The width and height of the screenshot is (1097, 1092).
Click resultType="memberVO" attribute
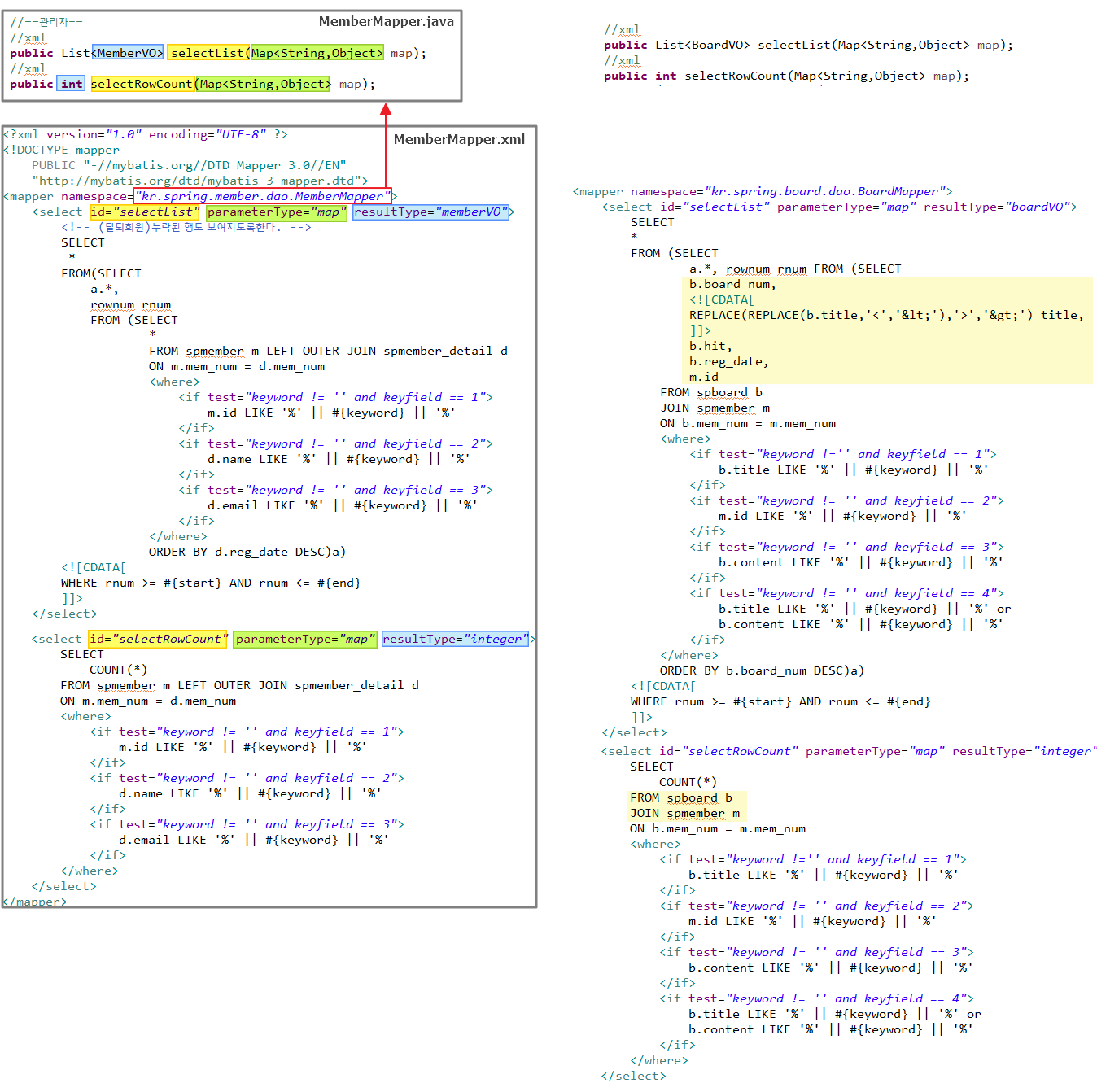tap(431, 212)
